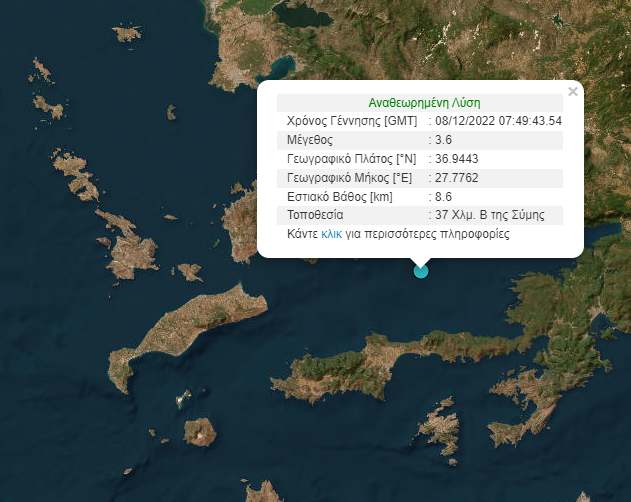This screenshot has width=631, height=502.
Task: Click the 'Αναθεωρημένη Λύση' header text
Action: pyautogui.click(x=425, y=103)
